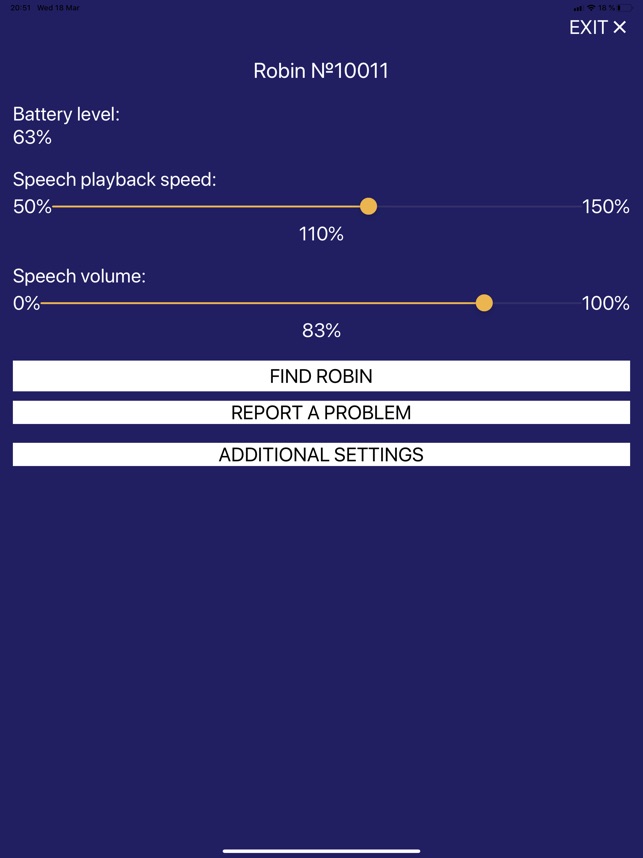The height and width of the screenshot is (858, 643).
Task: Tap the home indicator bar at bottom
Action: 321,851
